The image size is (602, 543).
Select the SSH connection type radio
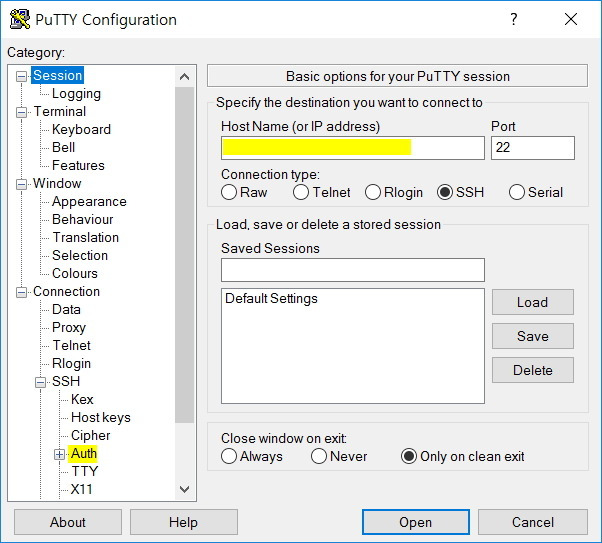[x=445, y=192]
